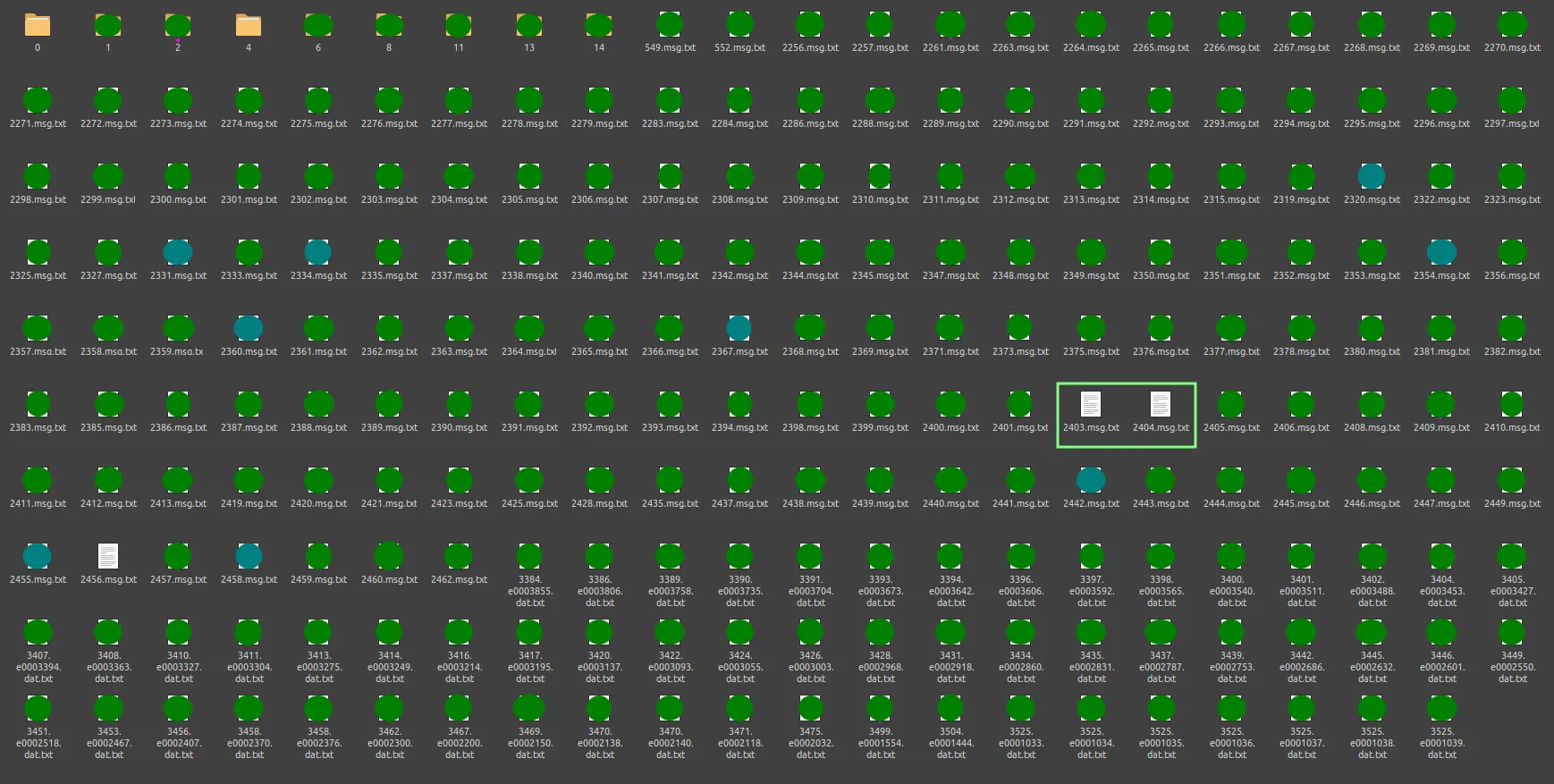
Task: Select the 2270.msg.txt file
Action: 1512,25
